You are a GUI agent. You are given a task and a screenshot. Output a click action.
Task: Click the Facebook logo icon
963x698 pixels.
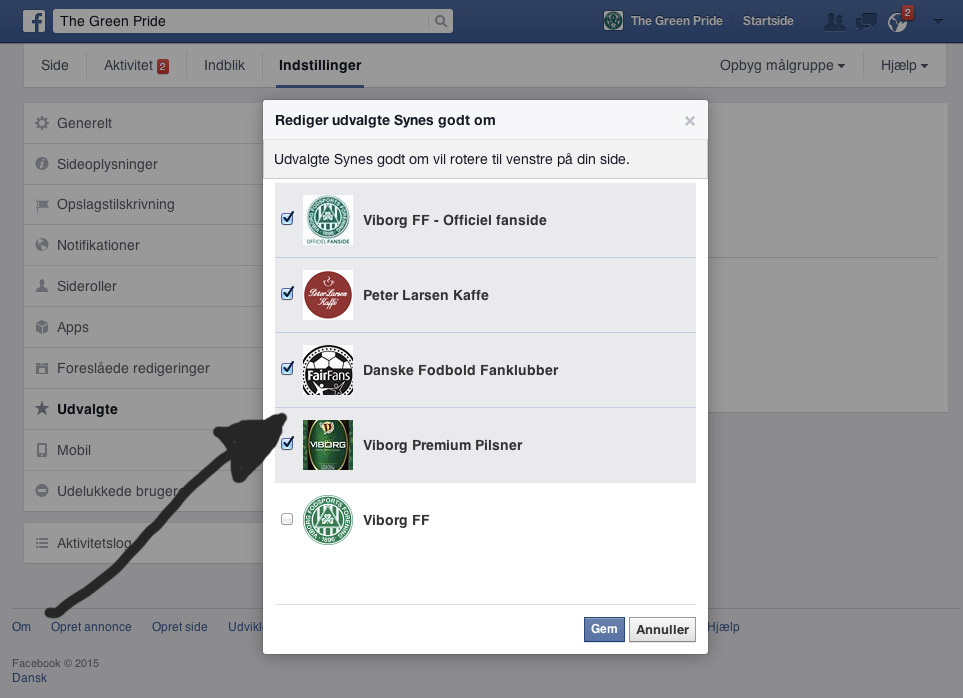[34, 21]
